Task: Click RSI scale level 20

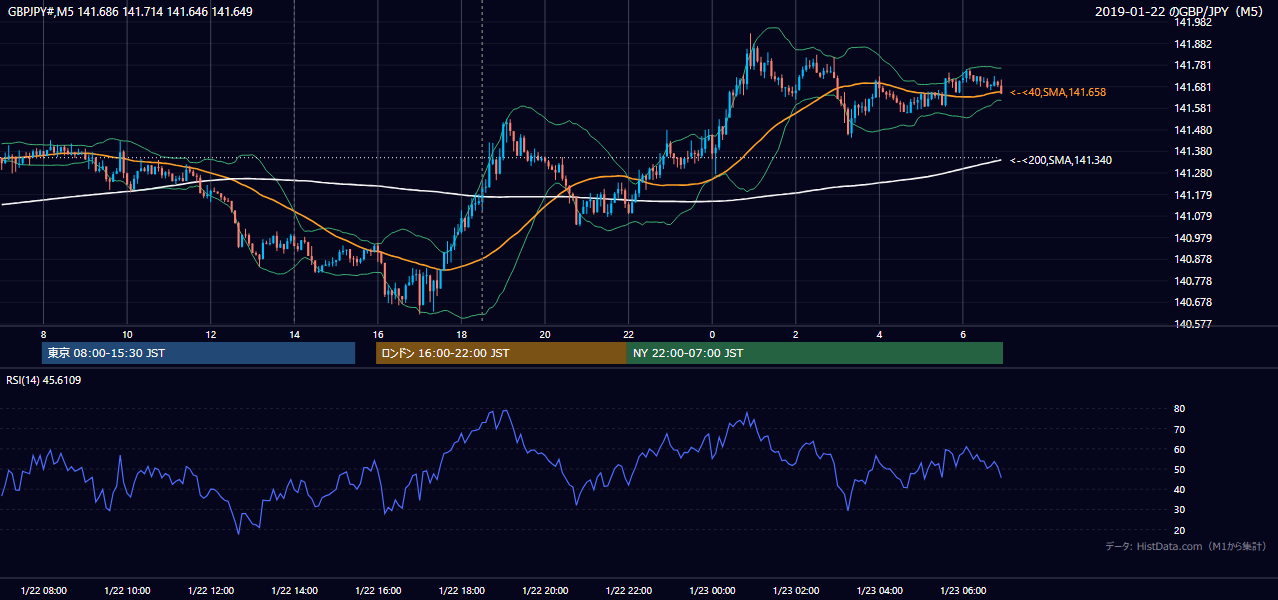Action: tap(1180, 530)
